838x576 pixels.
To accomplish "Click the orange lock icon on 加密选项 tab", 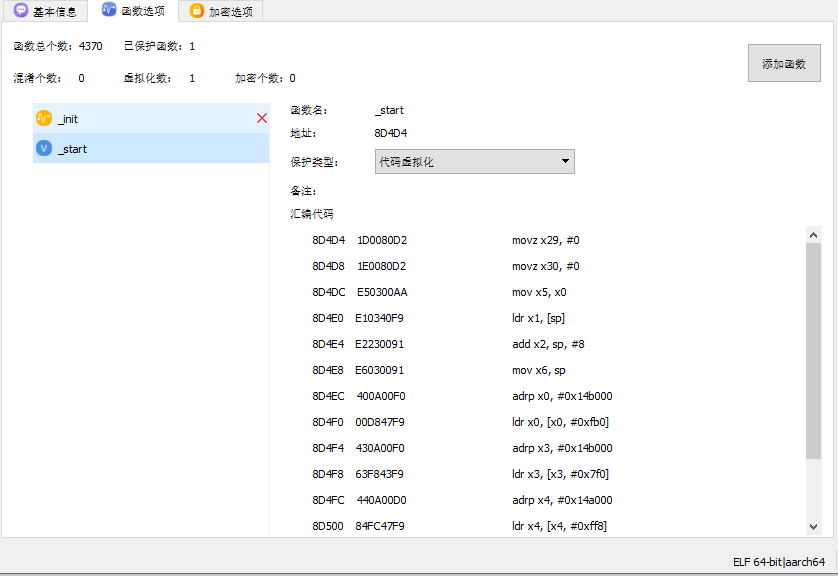I will point(197,11).
